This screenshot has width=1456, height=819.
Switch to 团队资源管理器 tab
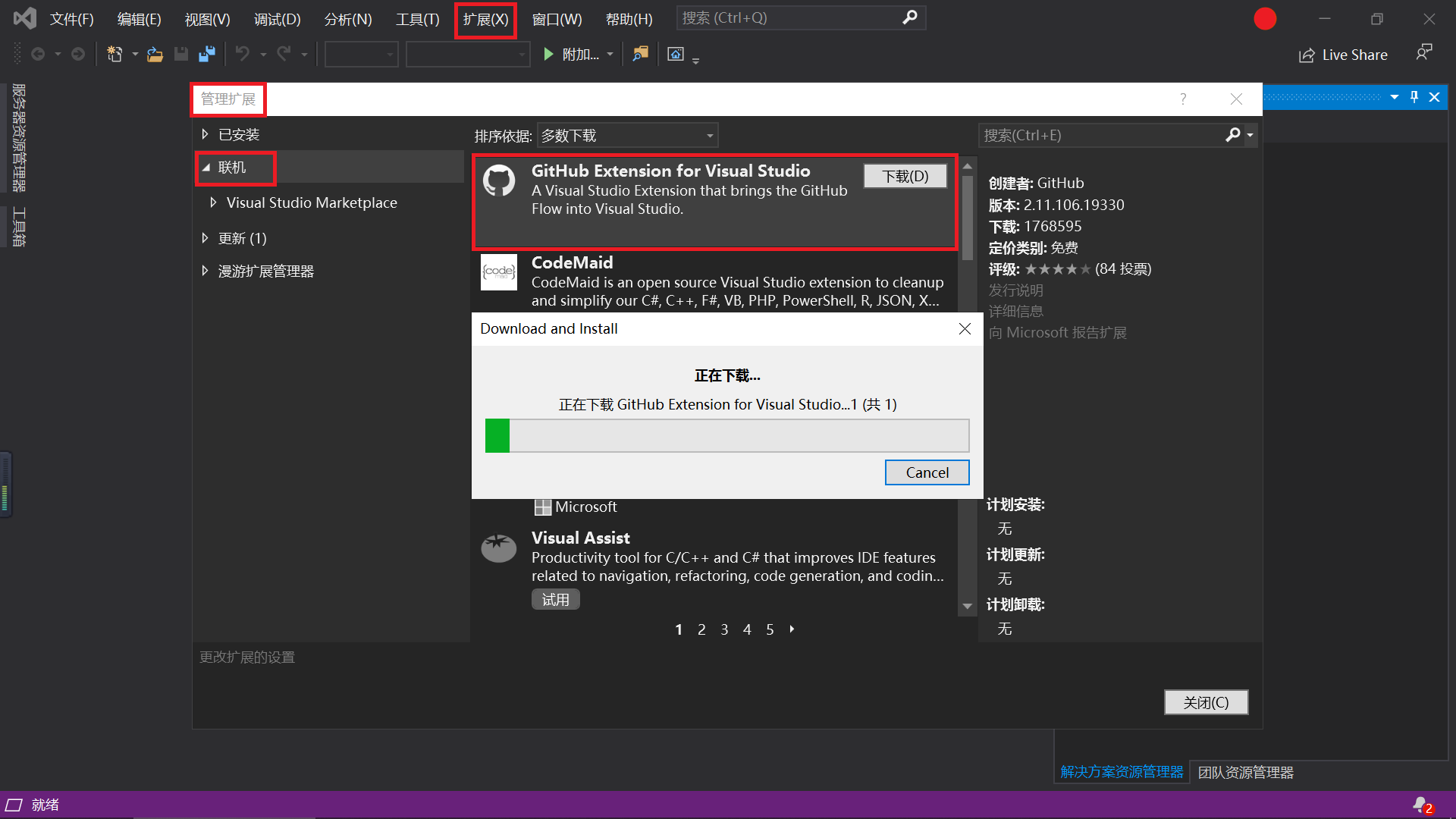coord(1245,772)
